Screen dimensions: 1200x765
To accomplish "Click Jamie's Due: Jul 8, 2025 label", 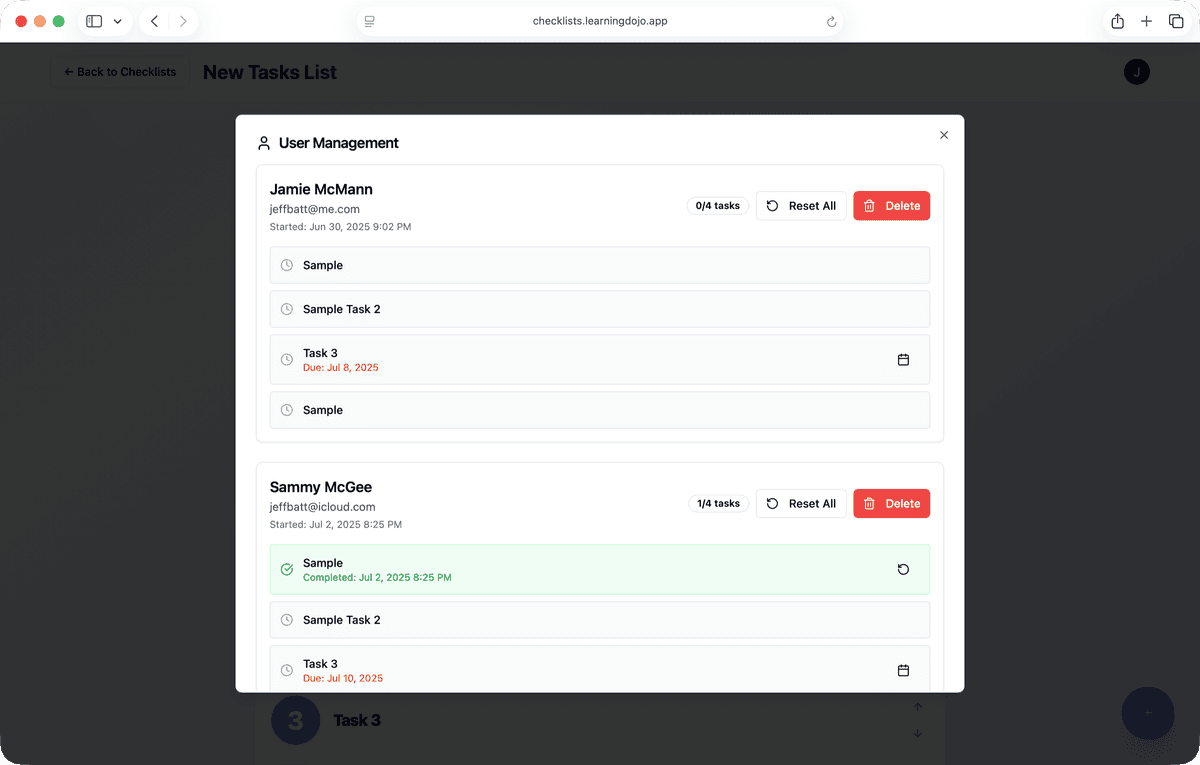I will point(341,368).
